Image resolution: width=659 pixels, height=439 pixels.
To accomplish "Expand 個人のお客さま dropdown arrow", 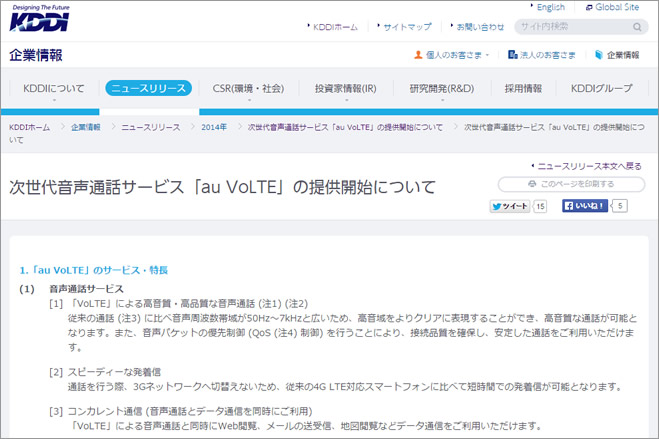I will click(488, 55).
